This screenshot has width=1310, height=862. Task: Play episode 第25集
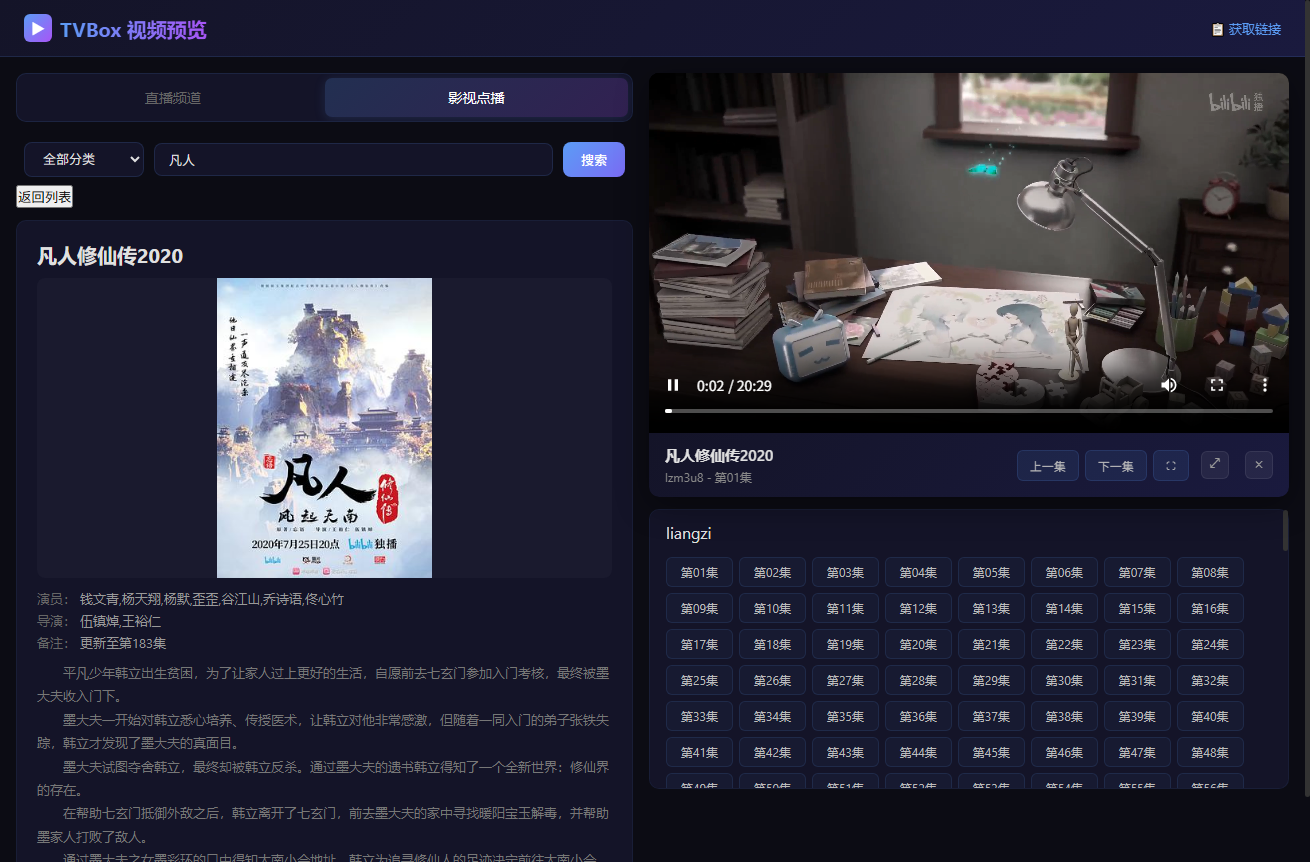[700, 681]
